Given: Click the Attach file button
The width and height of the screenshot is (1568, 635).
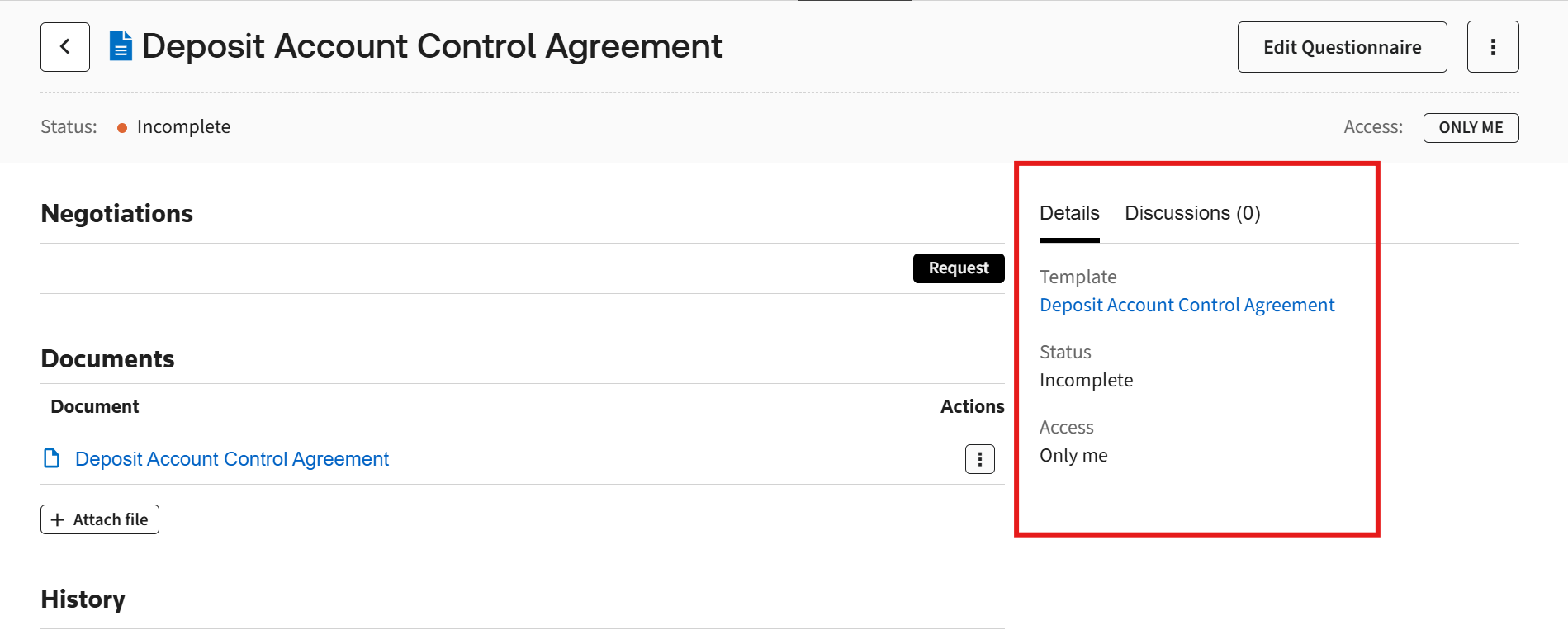Looking at the screenshot, I should point(99,519).
